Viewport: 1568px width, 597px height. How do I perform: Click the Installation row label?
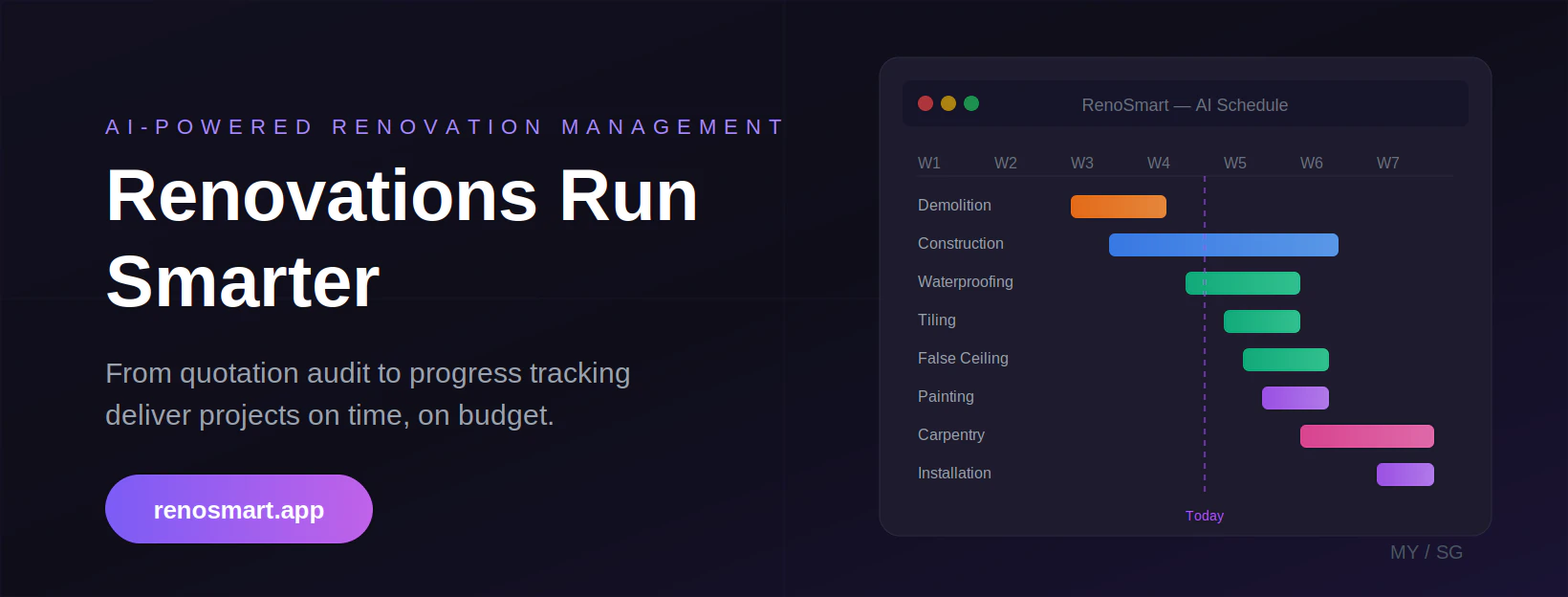click(954, 473)
